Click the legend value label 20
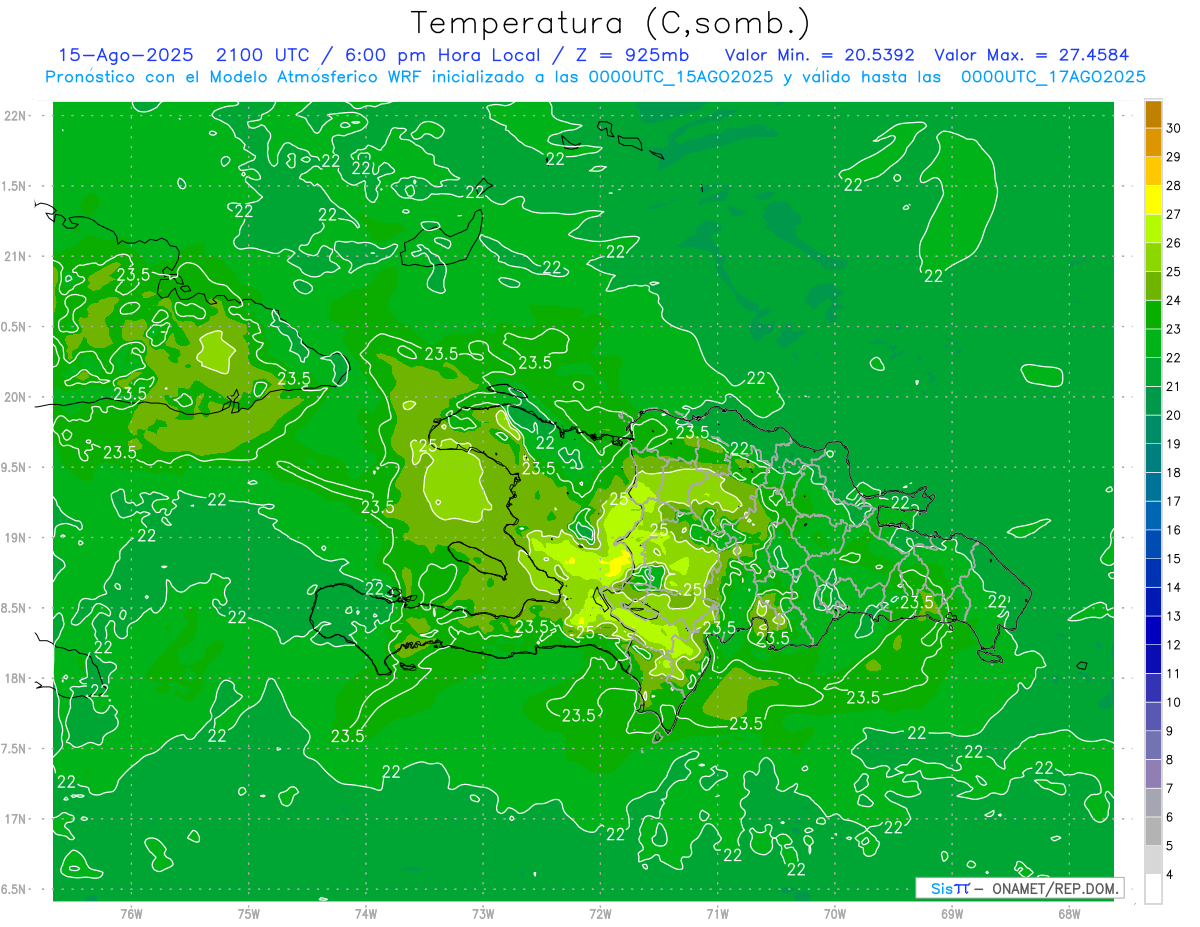 [x=1173, y=415]
